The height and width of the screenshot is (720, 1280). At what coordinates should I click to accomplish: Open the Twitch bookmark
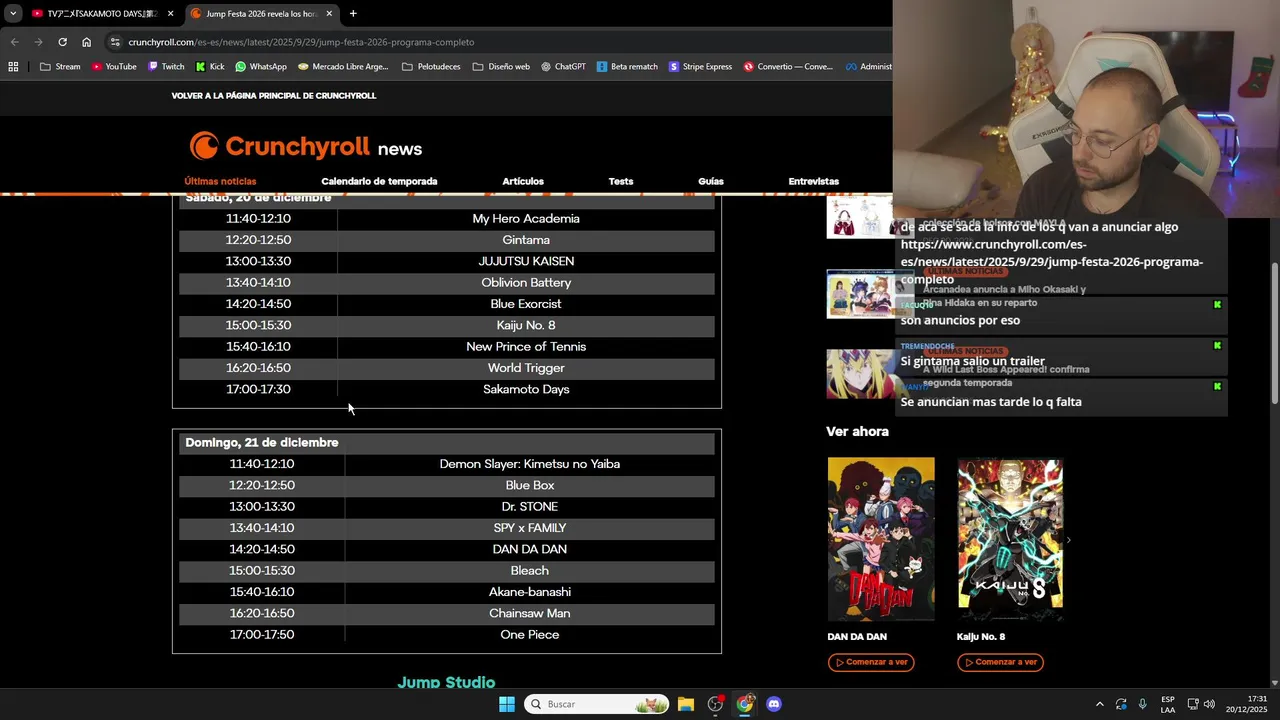coord(166,67)
